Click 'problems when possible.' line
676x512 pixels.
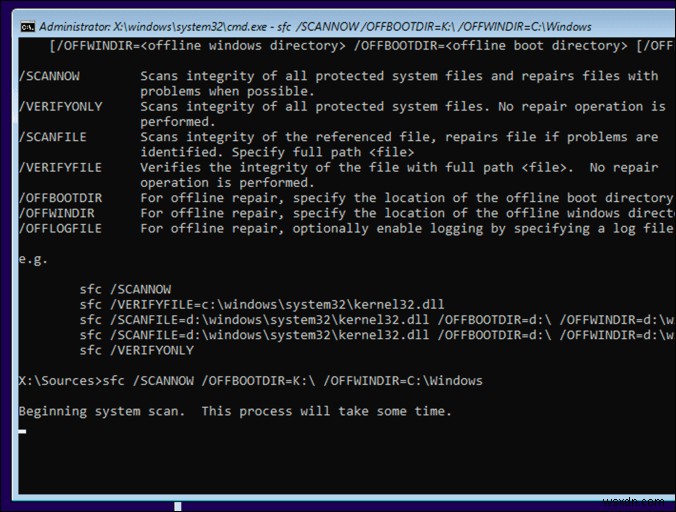[x=227, y=91]
